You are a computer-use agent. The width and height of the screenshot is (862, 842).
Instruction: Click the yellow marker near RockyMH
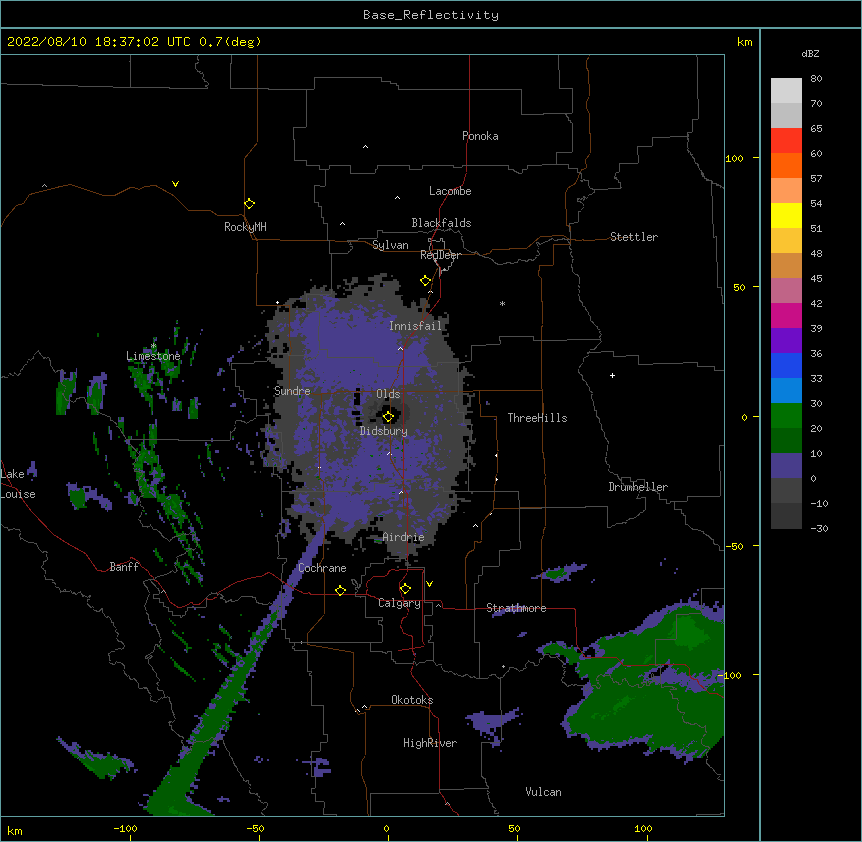tap(250, 204)
